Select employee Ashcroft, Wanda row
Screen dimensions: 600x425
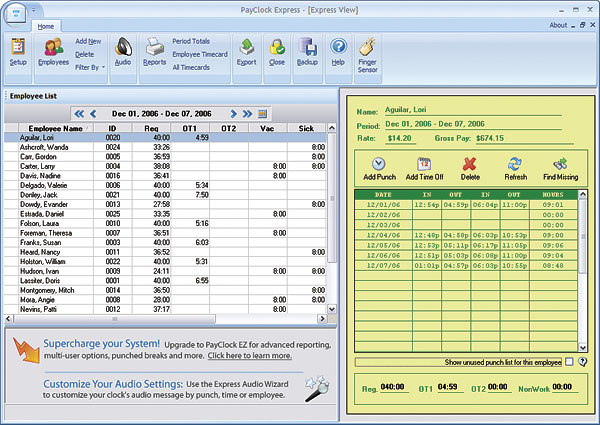[x=165, y=147]
